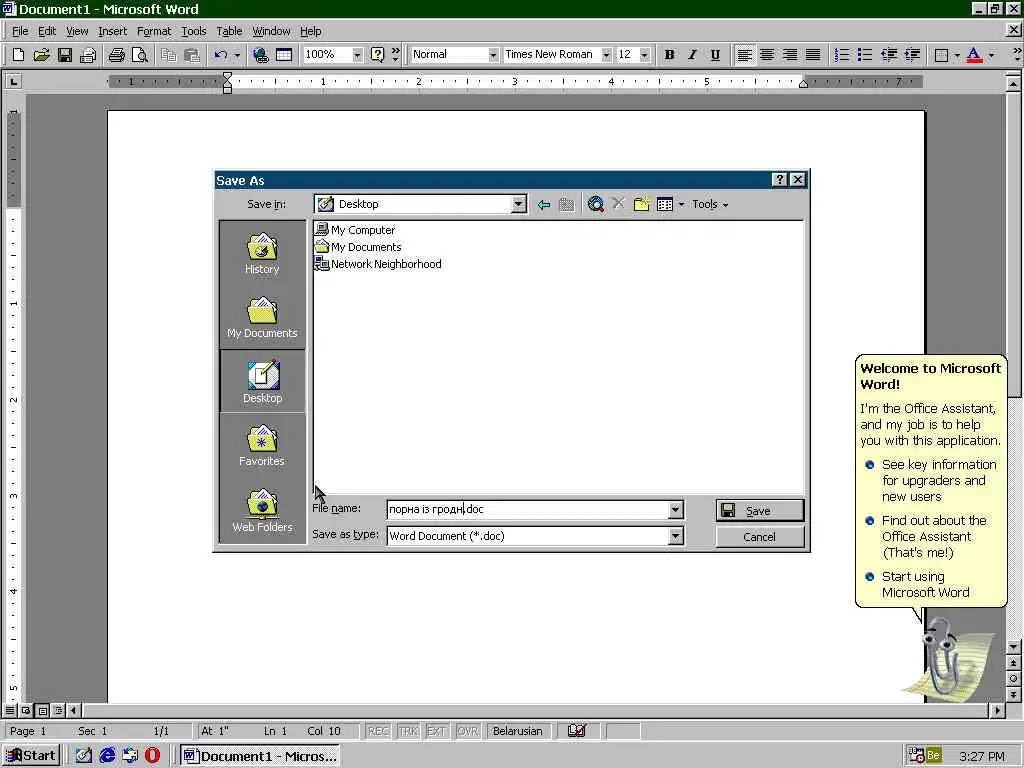Click the ruler tab selector L button

[13, 82]
